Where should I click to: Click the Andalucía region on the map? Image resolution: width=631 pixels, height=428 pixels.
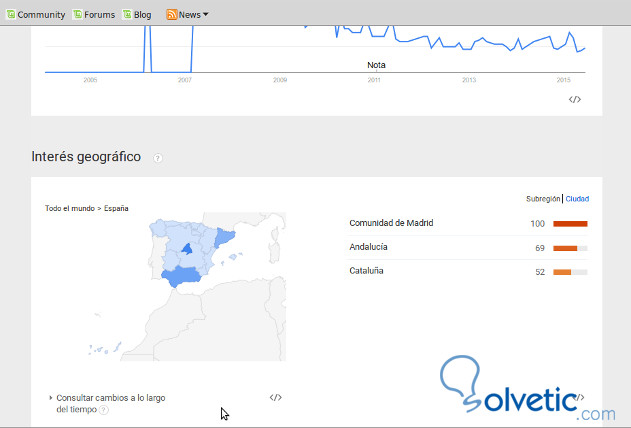click(x=181, y=276)
